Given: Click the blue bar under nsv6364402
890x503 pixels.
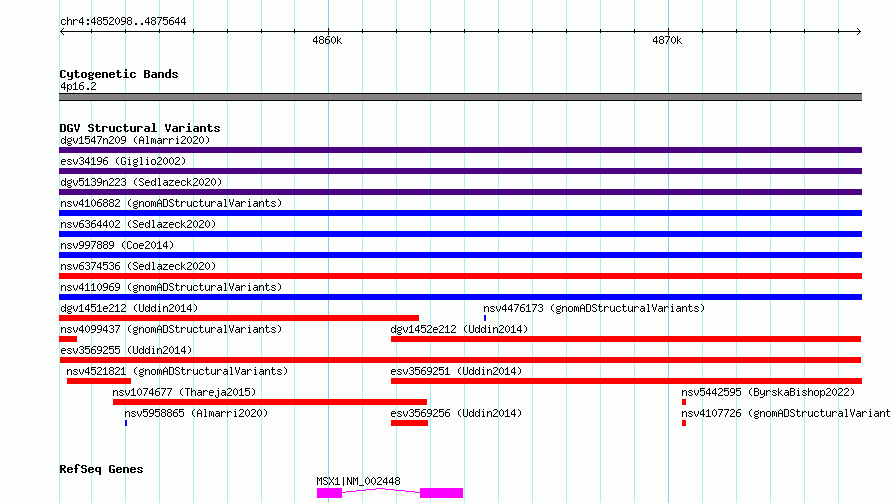Looking at the screenshot, I should pos(460,234).
